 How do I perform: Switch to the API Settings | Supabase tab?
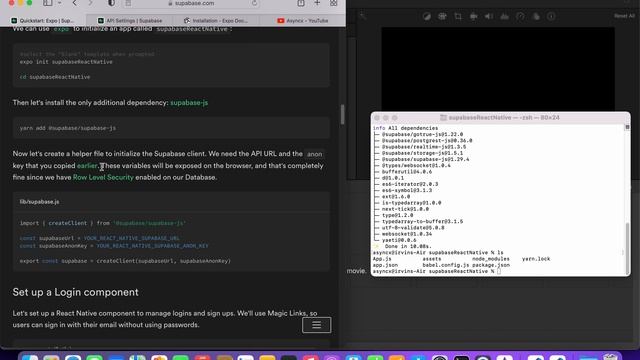130,20
